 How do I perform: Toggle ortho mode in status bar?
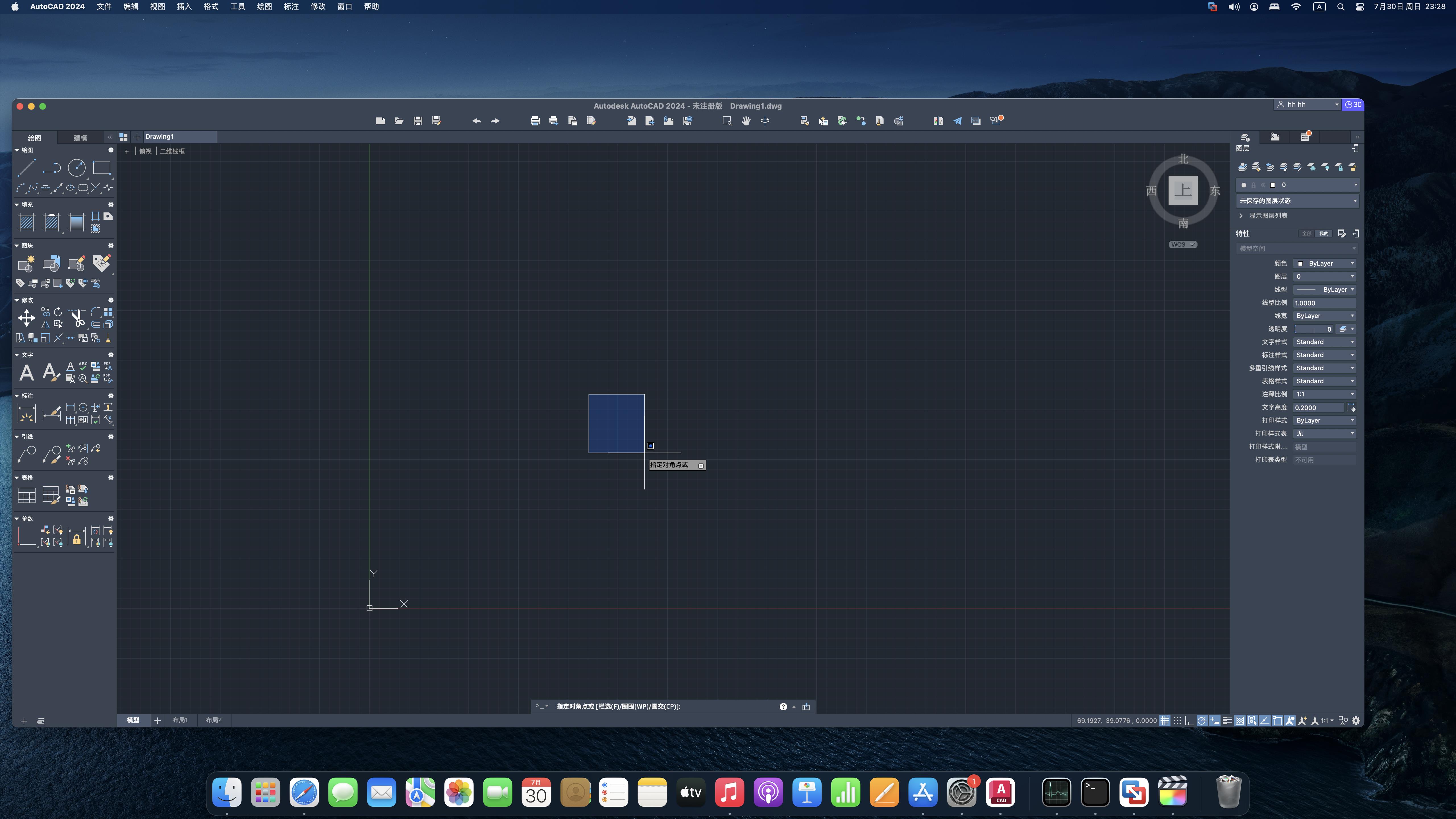click(x=1189, y=721)
